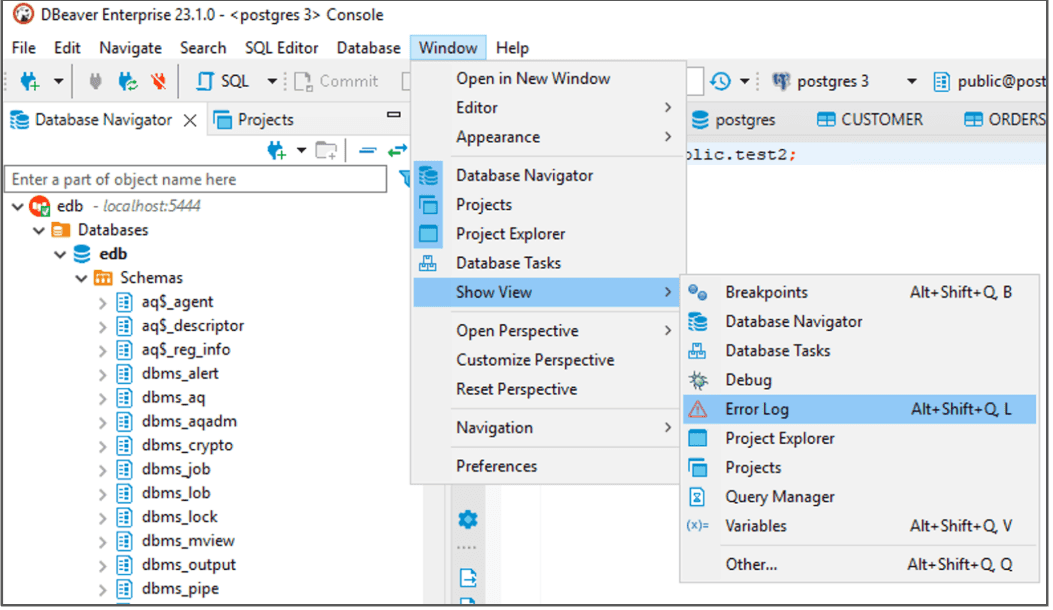
Task: Open the blue settings gear on vertical toolbar
Action: 468,519
